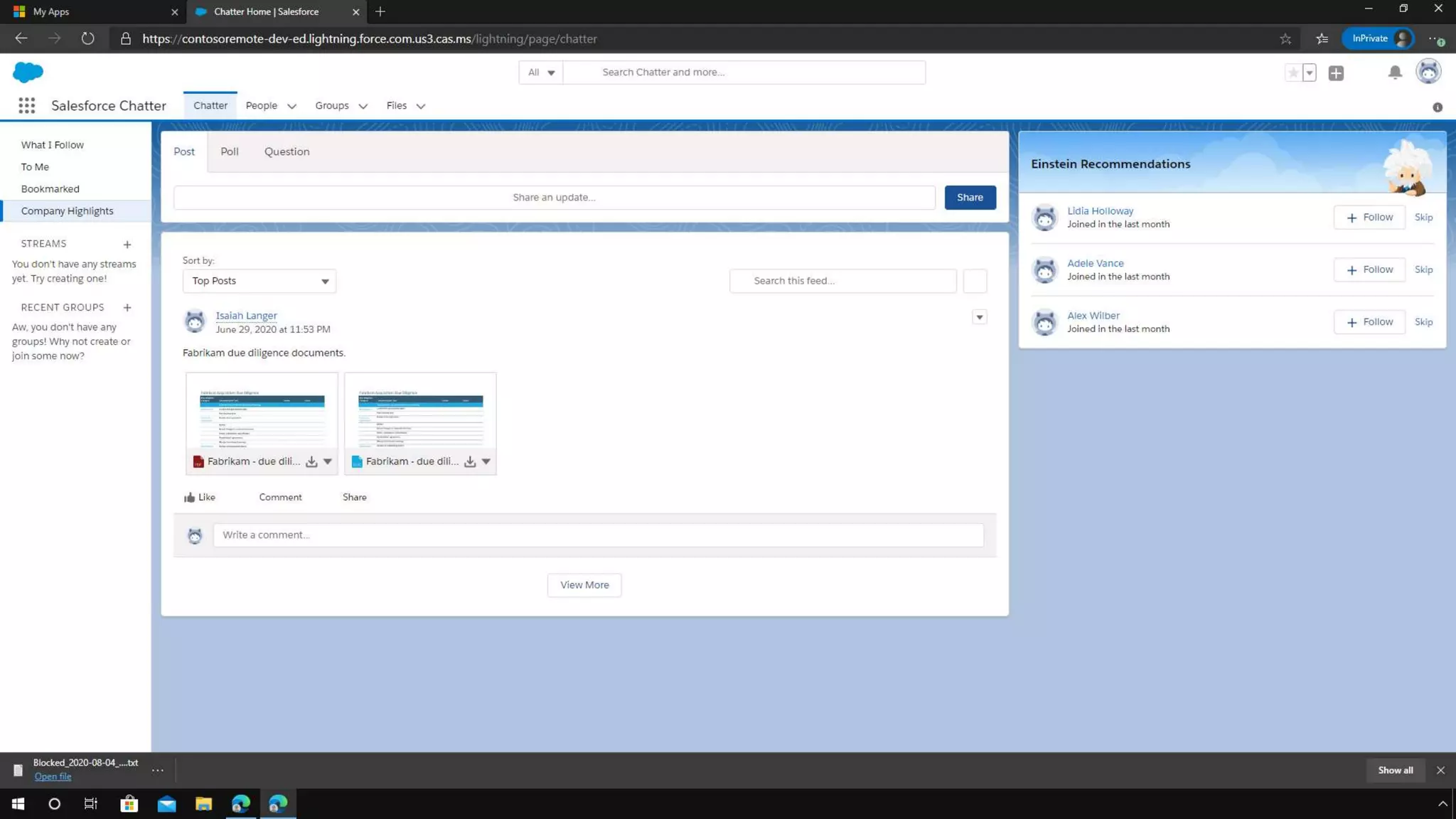Click the Write a comment field
The image size is (1456, 819).
[598, 535]
